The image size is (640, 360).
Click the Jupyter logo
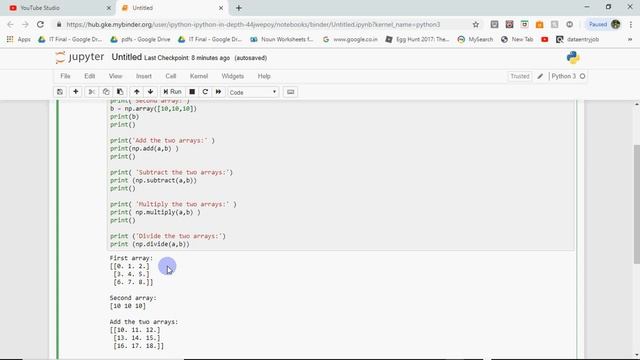(x=80, y=58)
